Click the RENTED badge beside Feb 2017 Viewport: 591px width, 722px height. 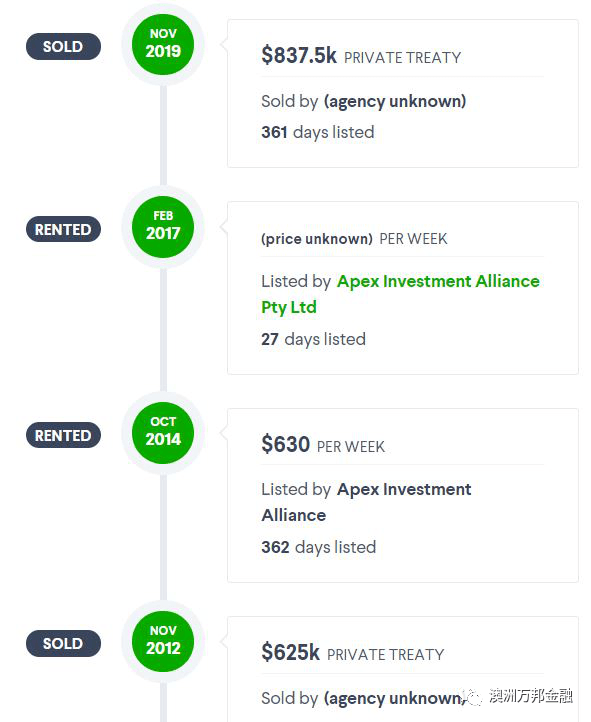coord(63,229)
